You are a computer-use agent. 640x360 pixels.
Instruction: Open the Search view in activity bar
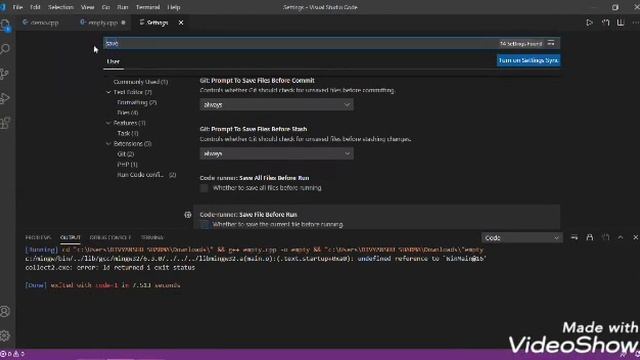pyautogui.click(x=5, y=49)
